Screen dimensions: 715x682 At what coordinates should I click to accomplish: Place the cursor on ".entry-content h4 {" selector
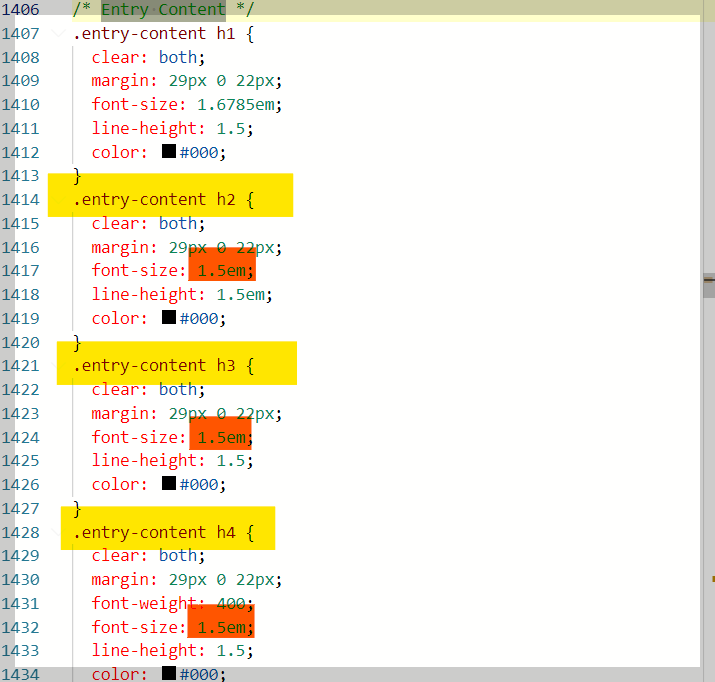click(x=163, y=532)
